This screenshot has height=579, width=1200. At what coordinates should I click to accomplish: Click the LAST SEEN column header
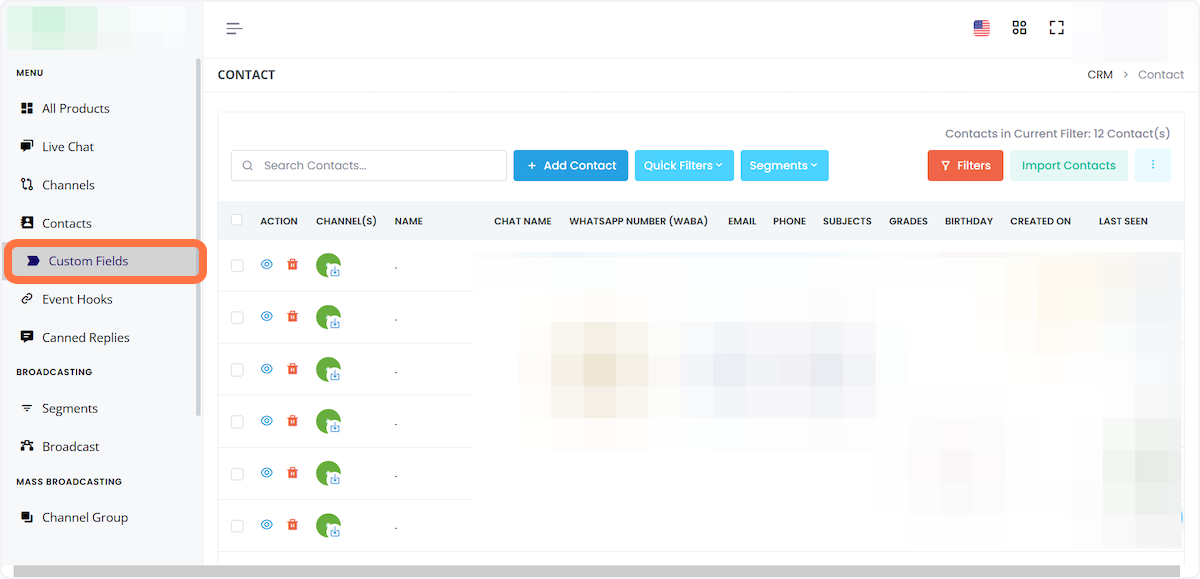pyautogui.click(x=1123, y=221)
